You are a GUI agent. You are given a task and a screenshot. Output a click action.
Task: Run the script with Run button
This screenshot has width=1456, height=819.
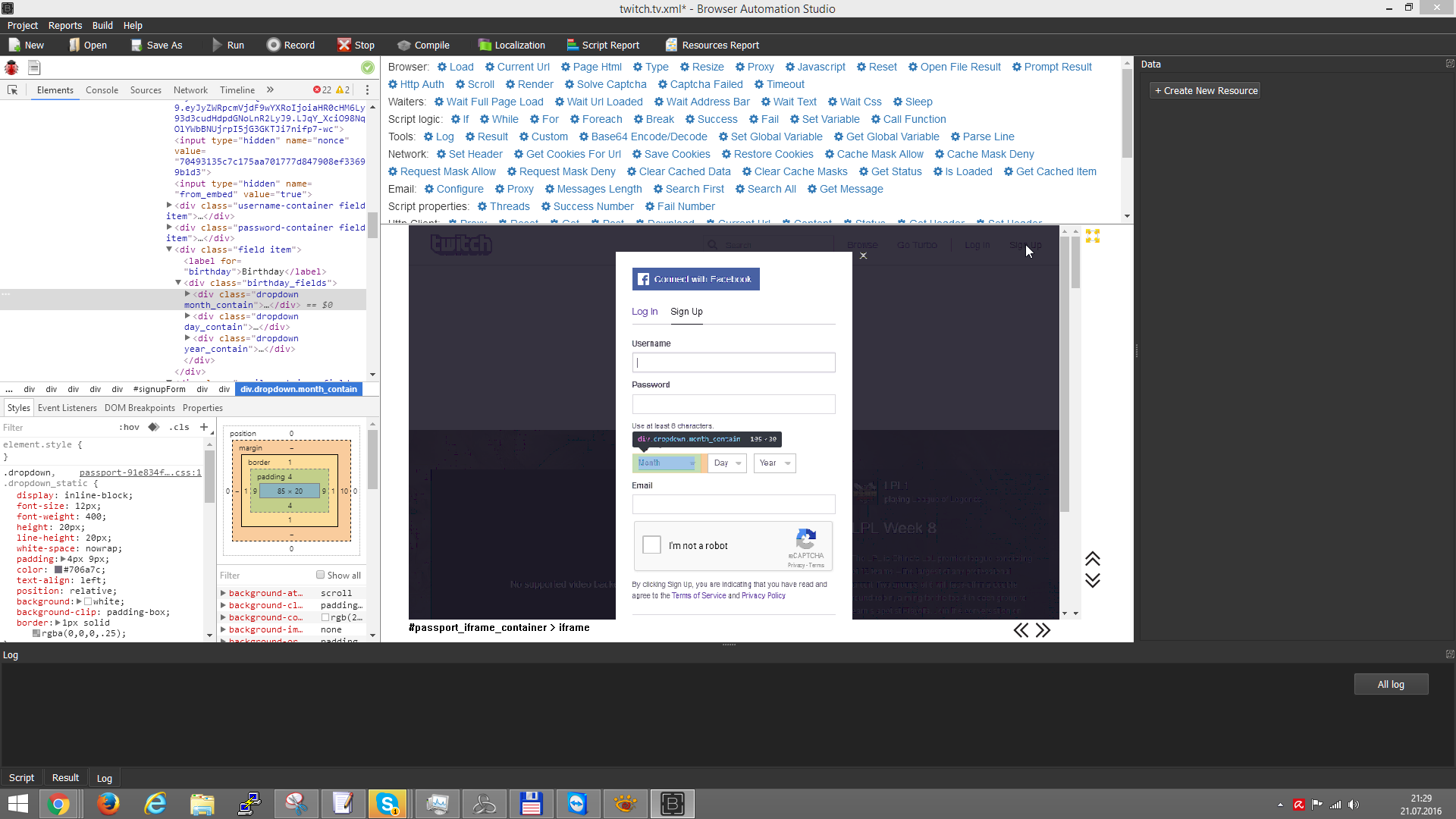click(227, 45)
